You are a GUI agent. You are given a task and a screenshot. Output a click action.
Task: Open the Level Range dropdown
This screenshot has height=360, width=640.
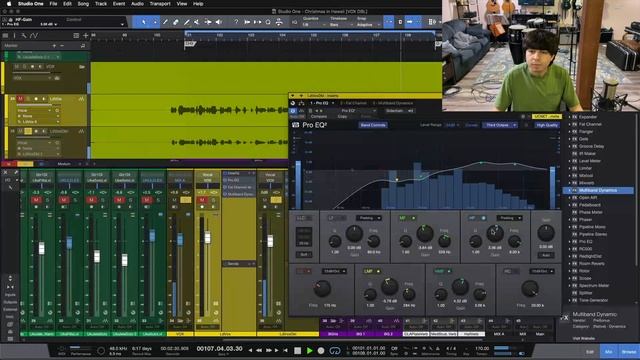pyautogui.click(x=452, y=125)
